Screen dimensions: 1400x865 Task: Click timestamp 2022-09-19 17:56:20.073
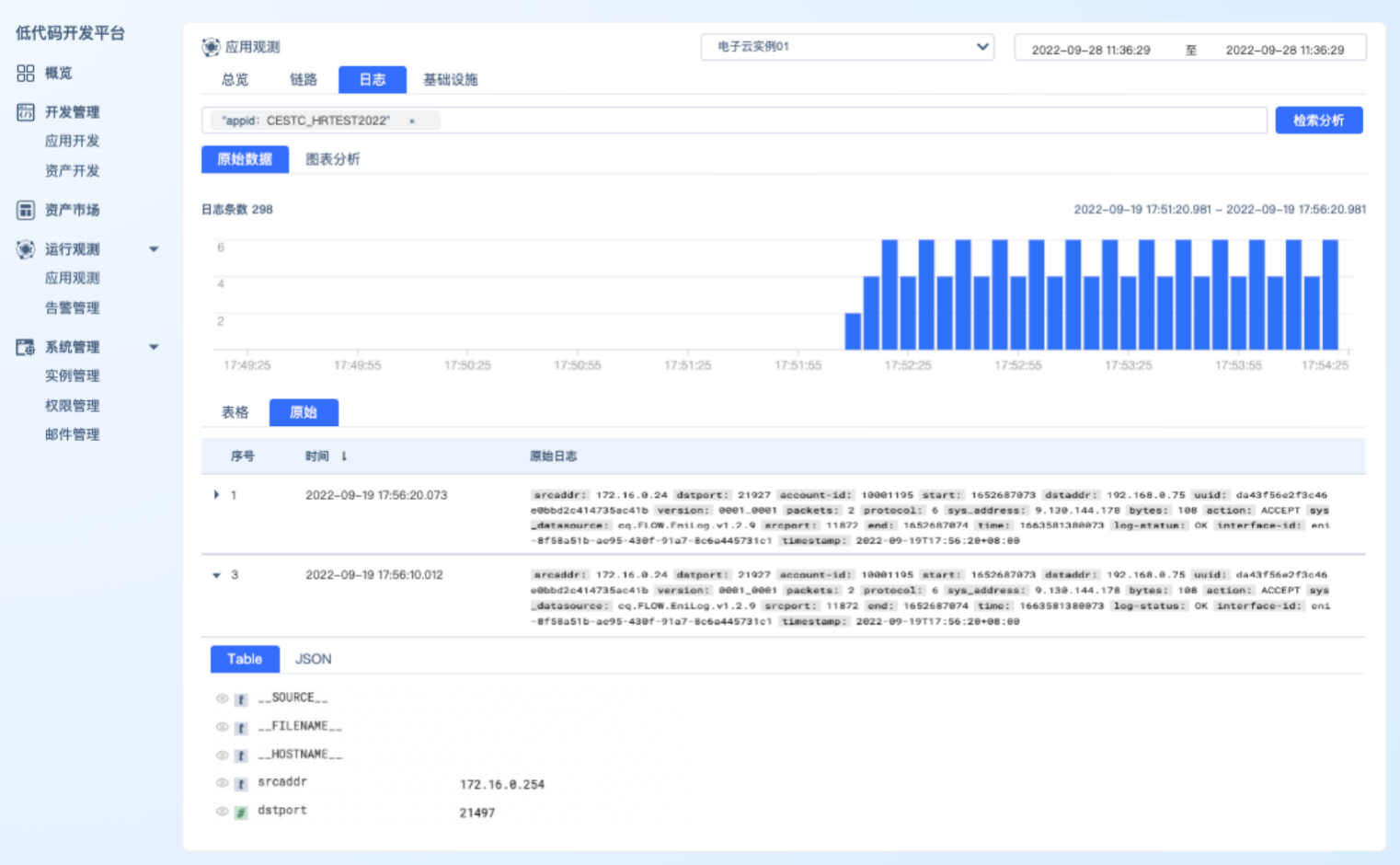pyautogui.click(x=376, y=495)
